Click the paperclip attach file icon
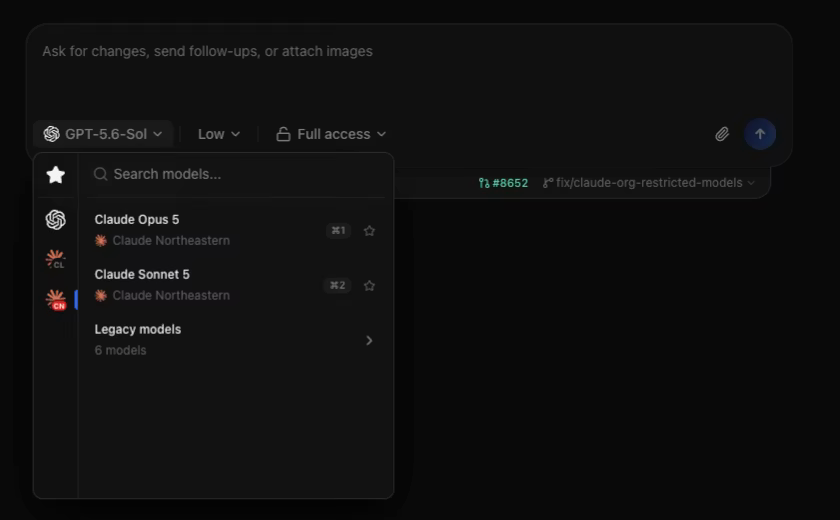This screenshot has width=840, height=520. 722,134
